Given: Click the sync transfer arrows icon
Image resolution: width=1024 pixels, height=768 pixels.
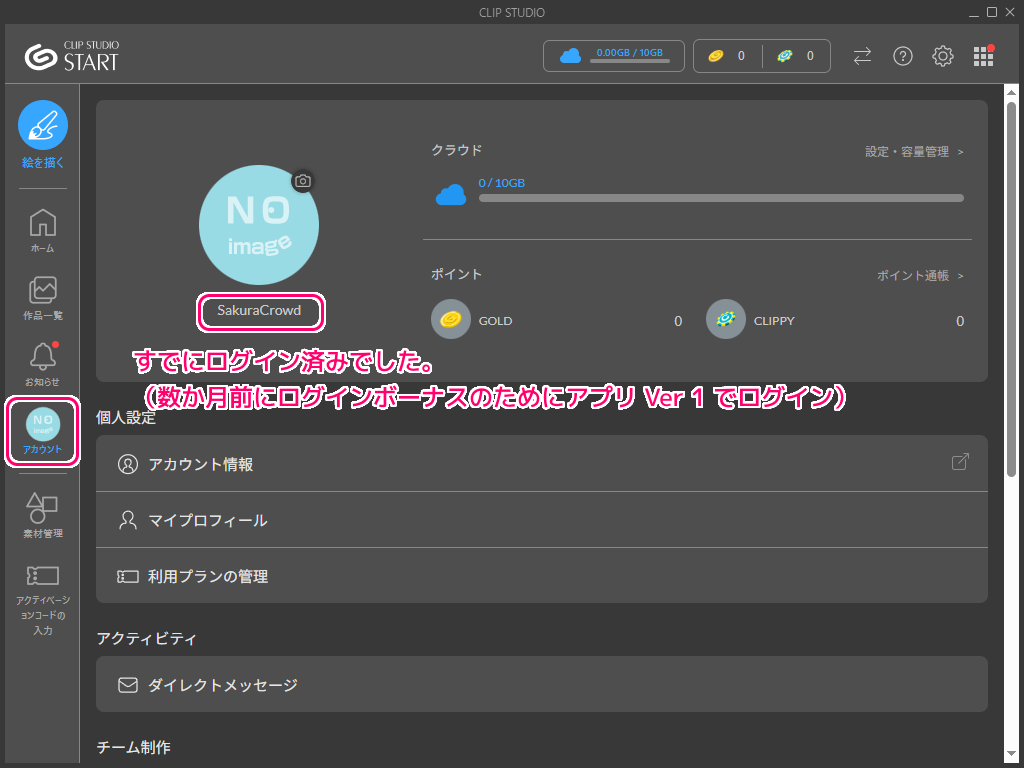Looking at the screenshot, I should (x=862, y=56).
